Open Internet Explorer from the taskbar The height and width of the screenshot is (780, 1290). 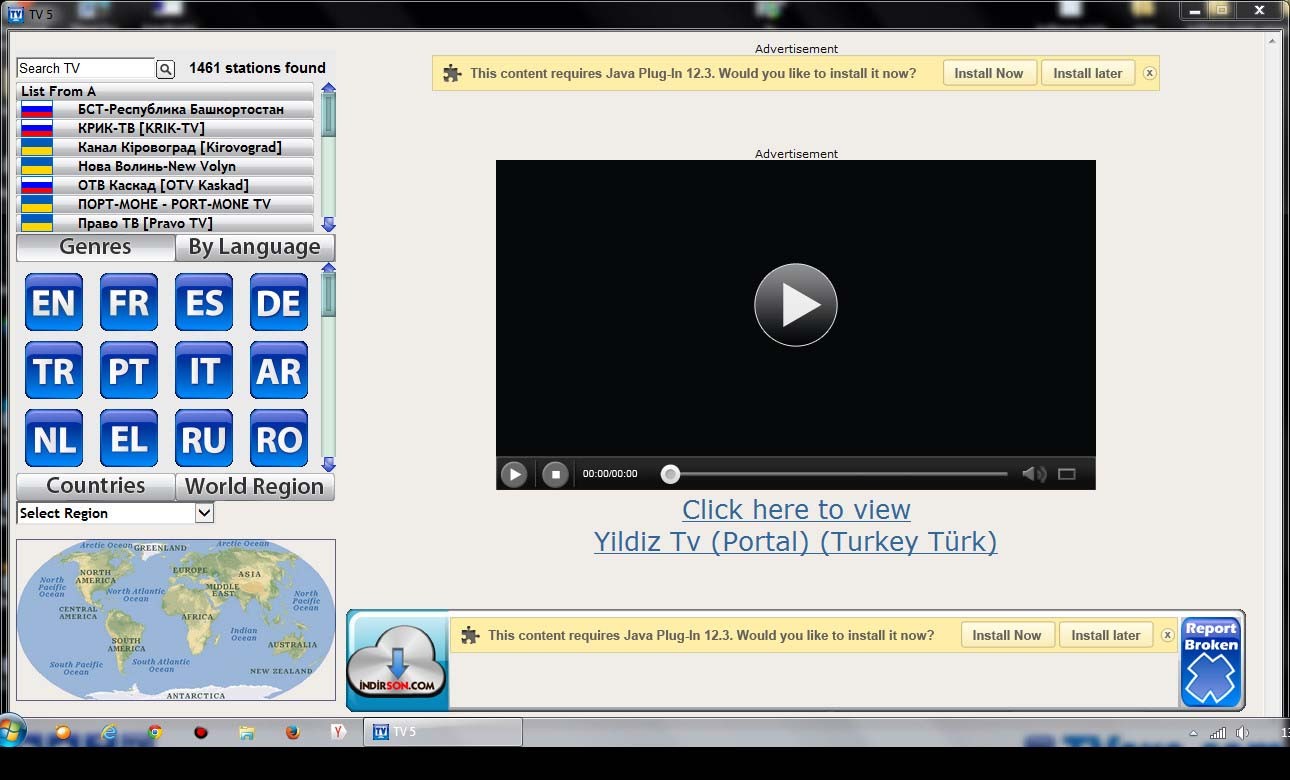pyautogui.click(x=109, y=732)
